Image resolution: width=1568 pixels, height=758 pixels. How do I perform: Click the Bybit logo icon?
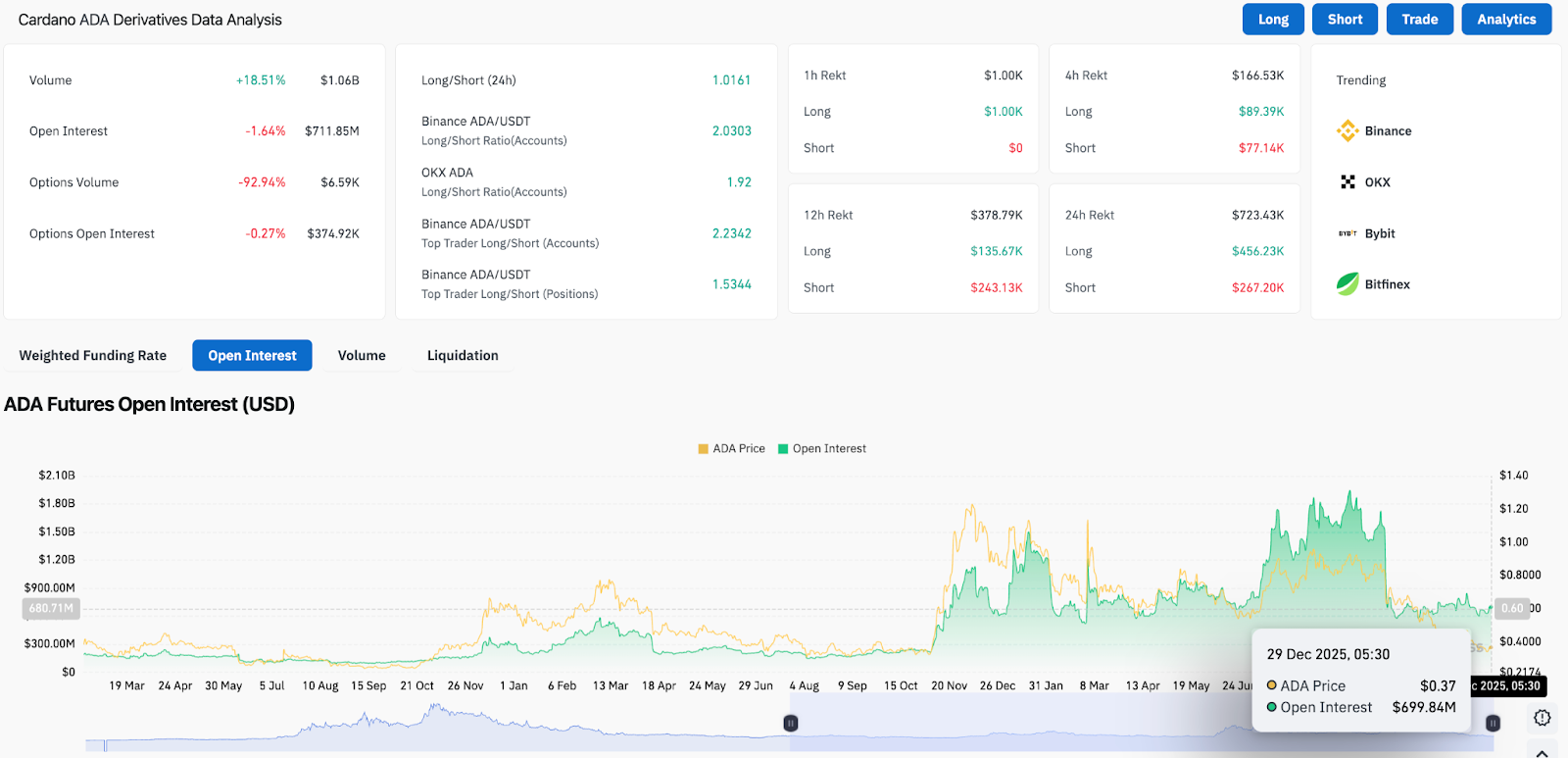pyautogui.click(x=1347, y=233)
